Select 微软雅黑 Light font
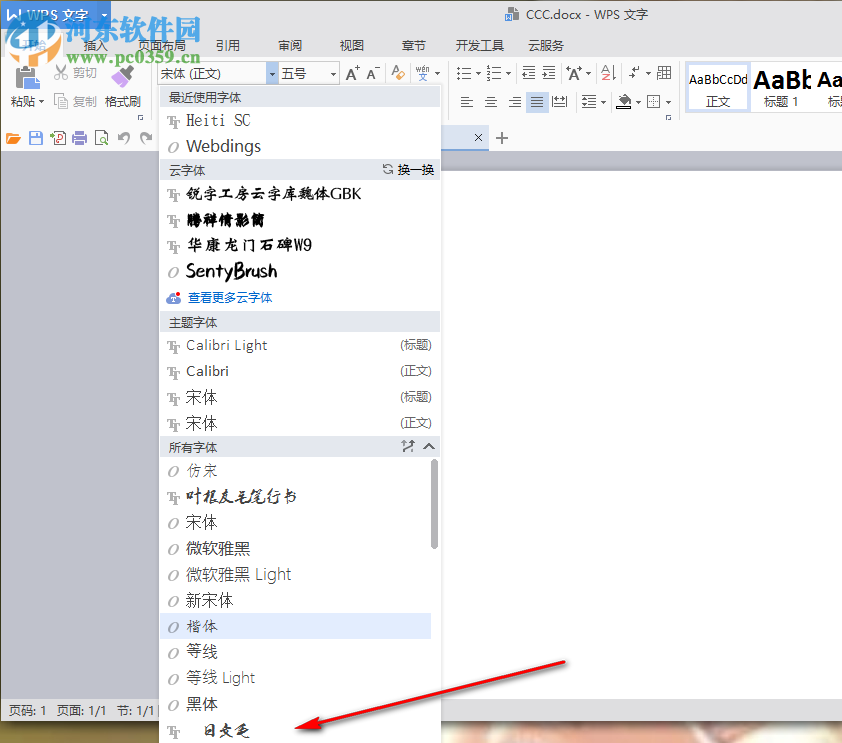Viewport: 842px width, 743px height. (x=295, y=574)
